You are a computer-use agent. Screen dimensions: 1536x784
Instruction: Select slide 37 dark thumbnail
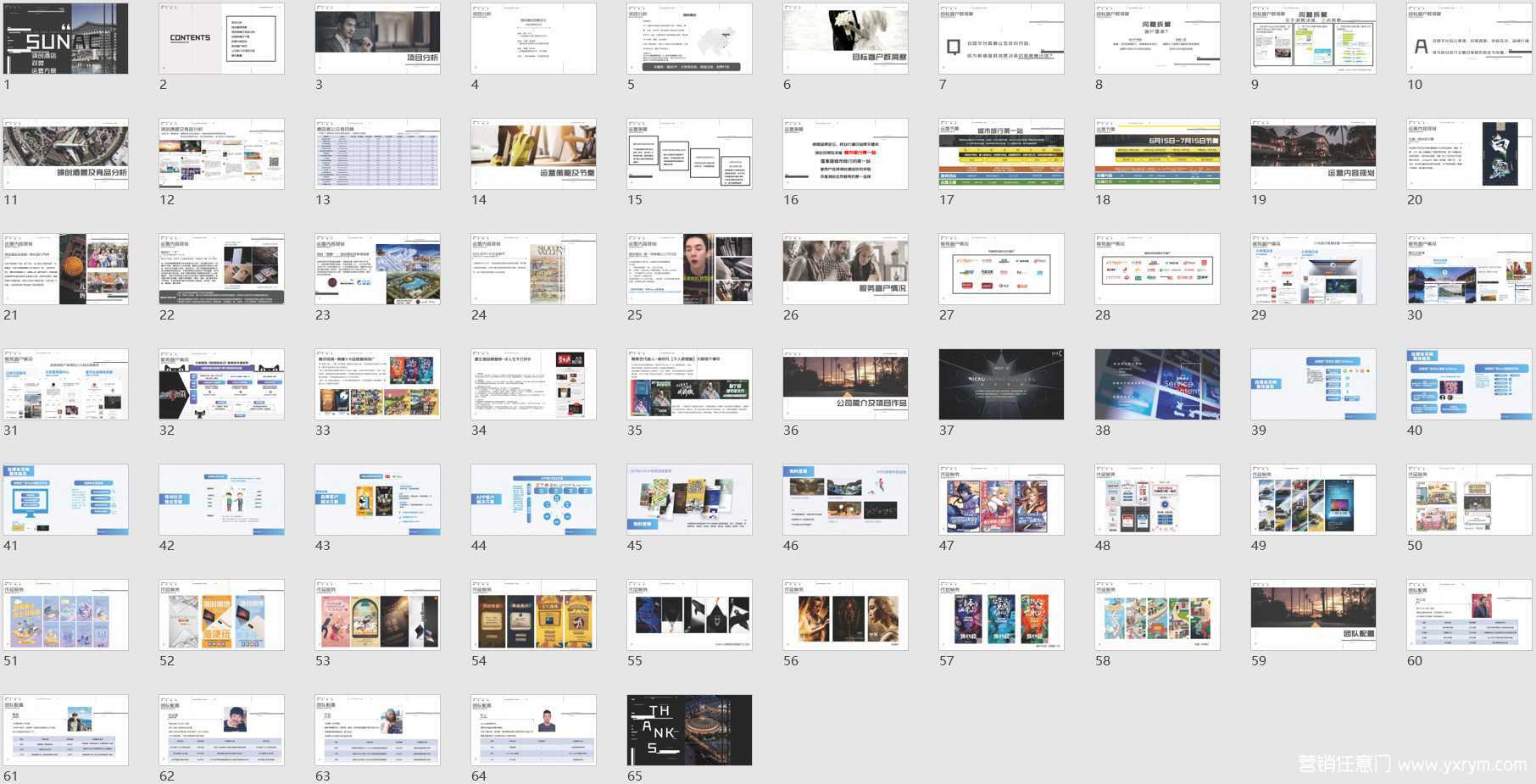click(x=1002, y=385)
